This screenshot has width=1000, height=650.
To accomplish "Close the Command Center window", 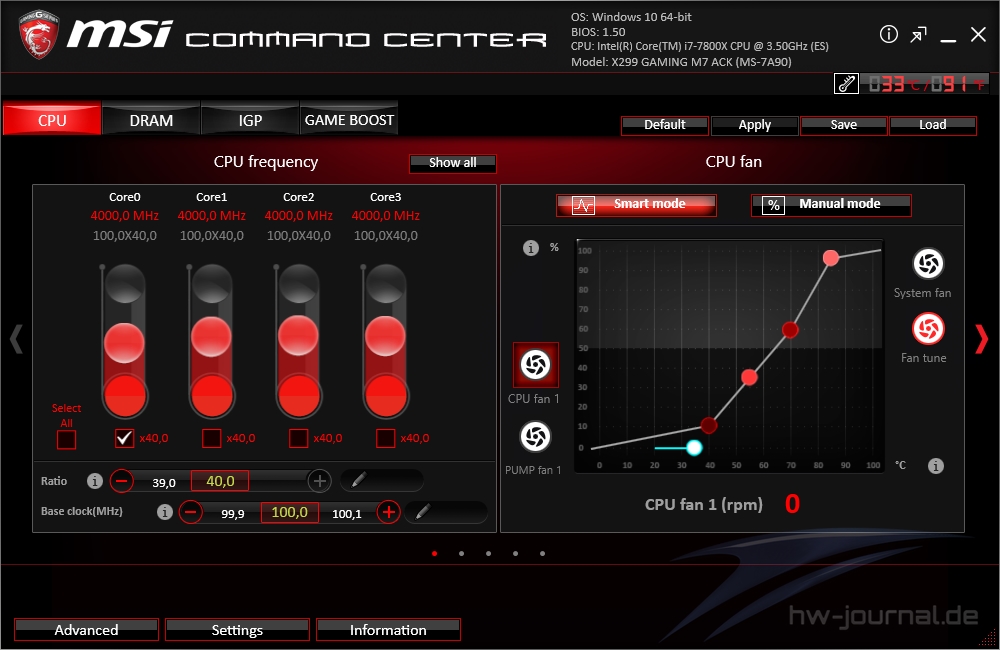I will (978, 34).
